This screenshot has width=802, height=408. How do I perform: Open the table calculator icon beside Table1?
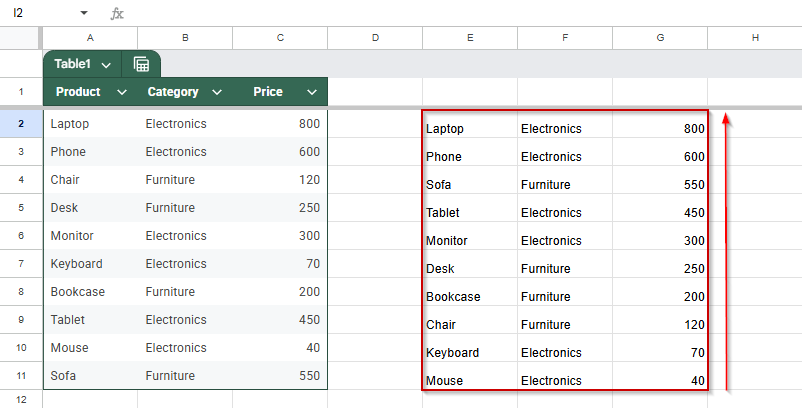141,64
